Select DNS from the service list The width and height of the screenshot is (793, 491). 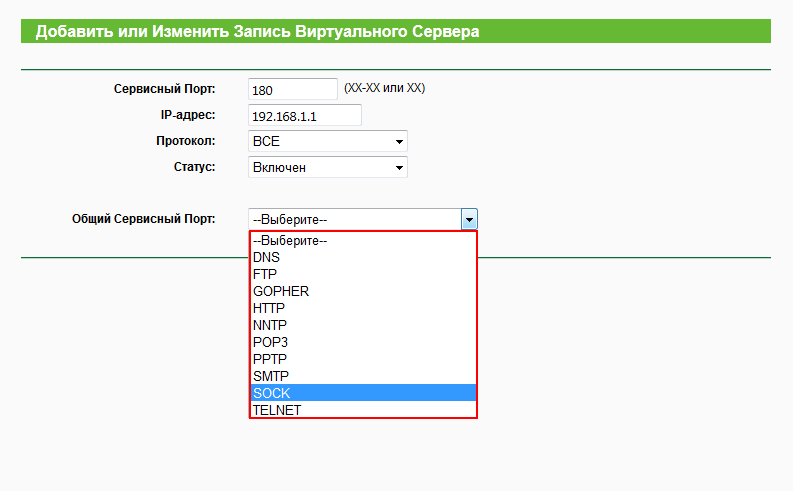(x=363, y=257)
